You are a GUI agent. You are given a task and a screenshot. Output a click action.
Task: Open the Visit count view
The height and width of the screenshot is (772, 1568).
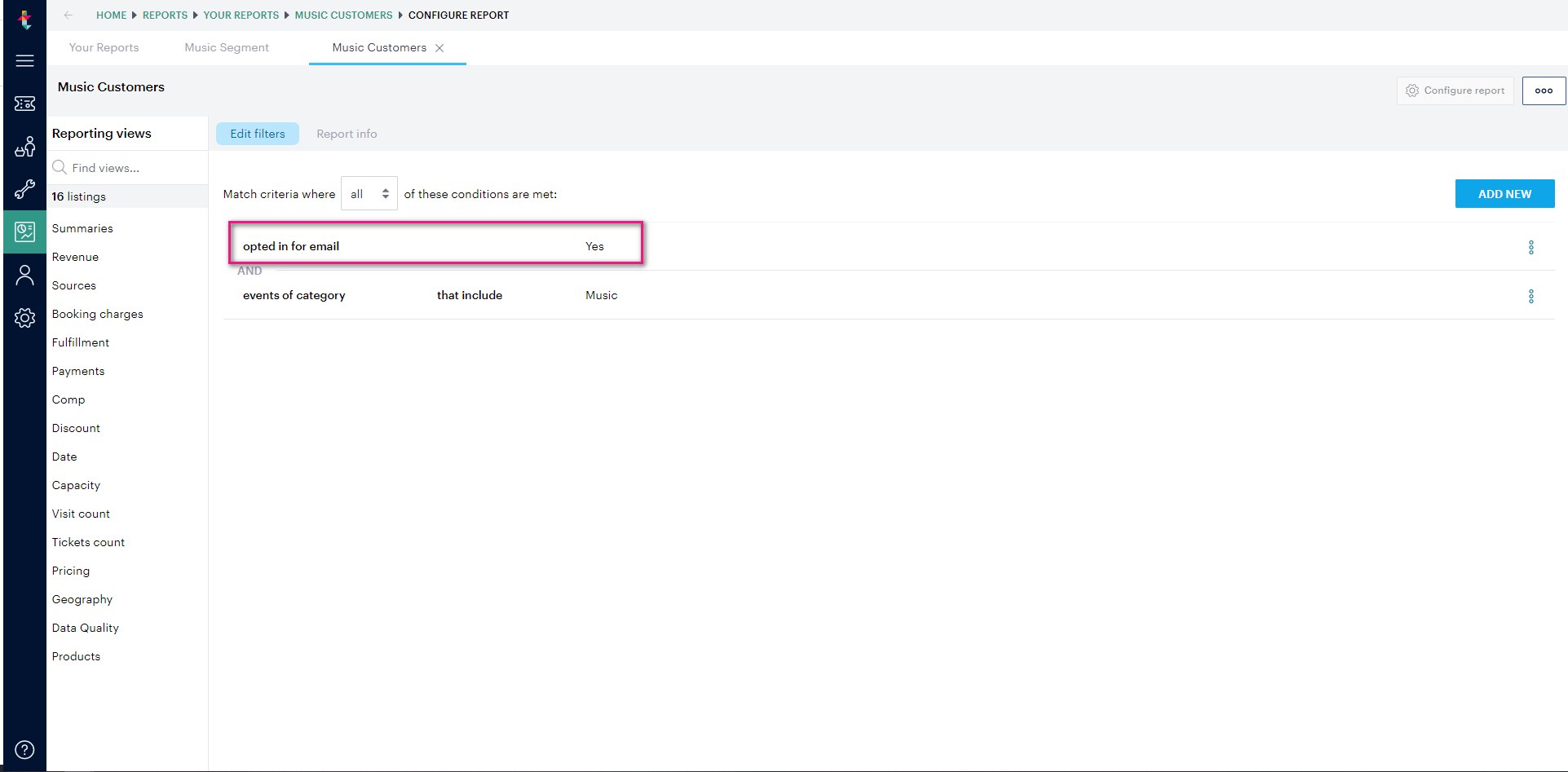coord(81,514)
